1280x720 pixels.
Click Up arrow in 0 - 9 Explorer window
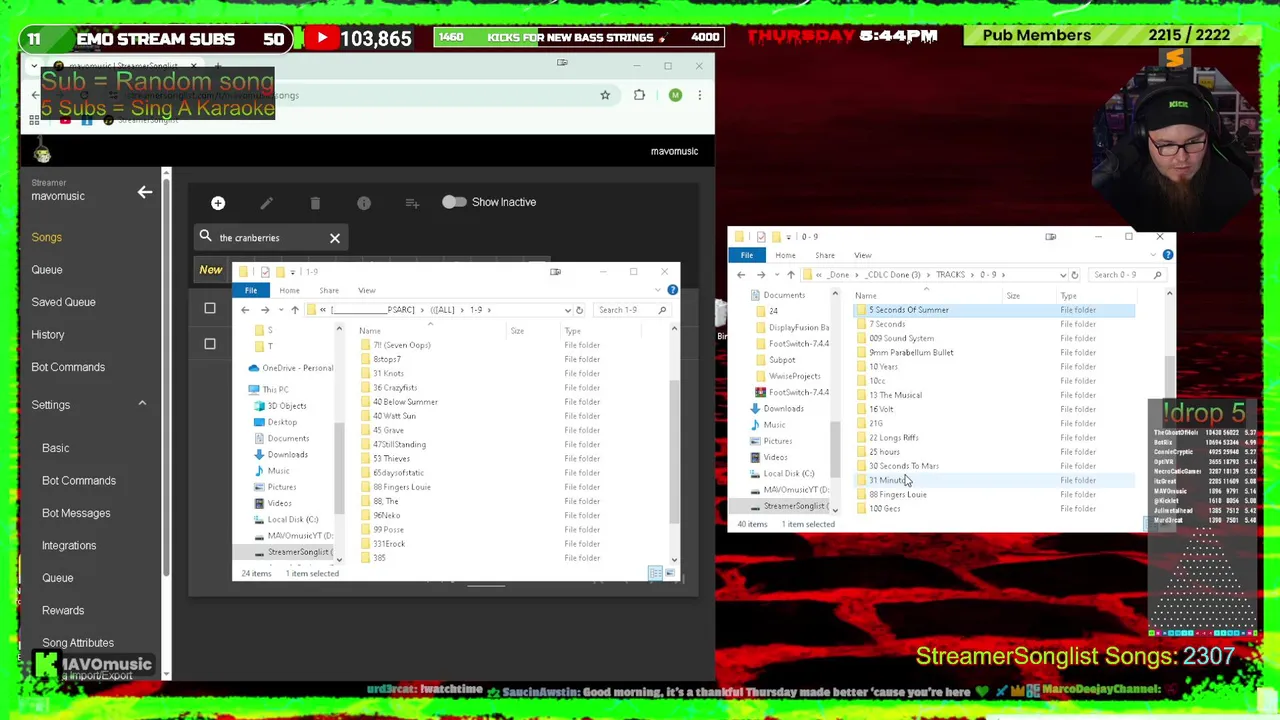coord(790,275)
